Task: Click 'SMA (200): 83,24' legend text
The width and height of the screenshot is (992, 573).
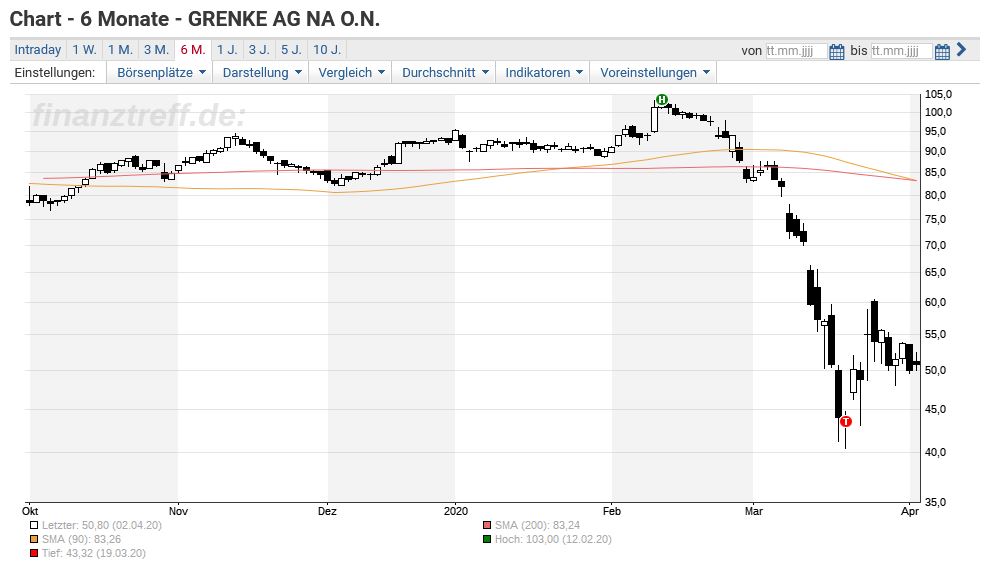Action: [537, 526]
